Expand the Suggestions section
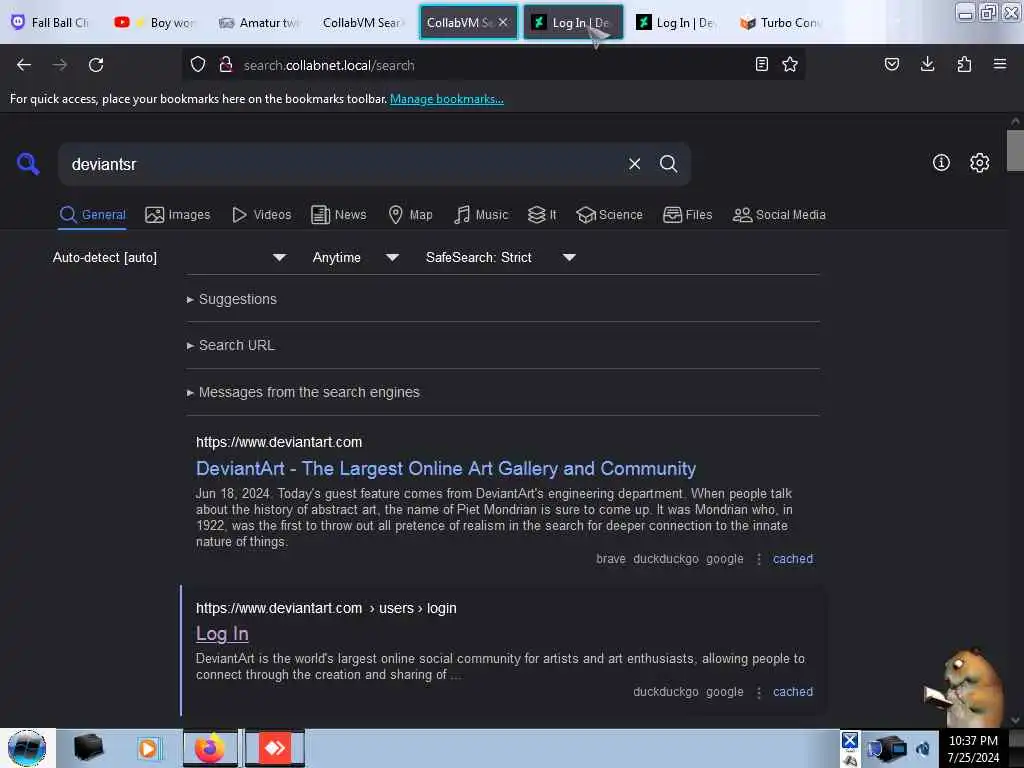Screen dimensions: 1024x768 pyautogui.click(x=231, y=299)
